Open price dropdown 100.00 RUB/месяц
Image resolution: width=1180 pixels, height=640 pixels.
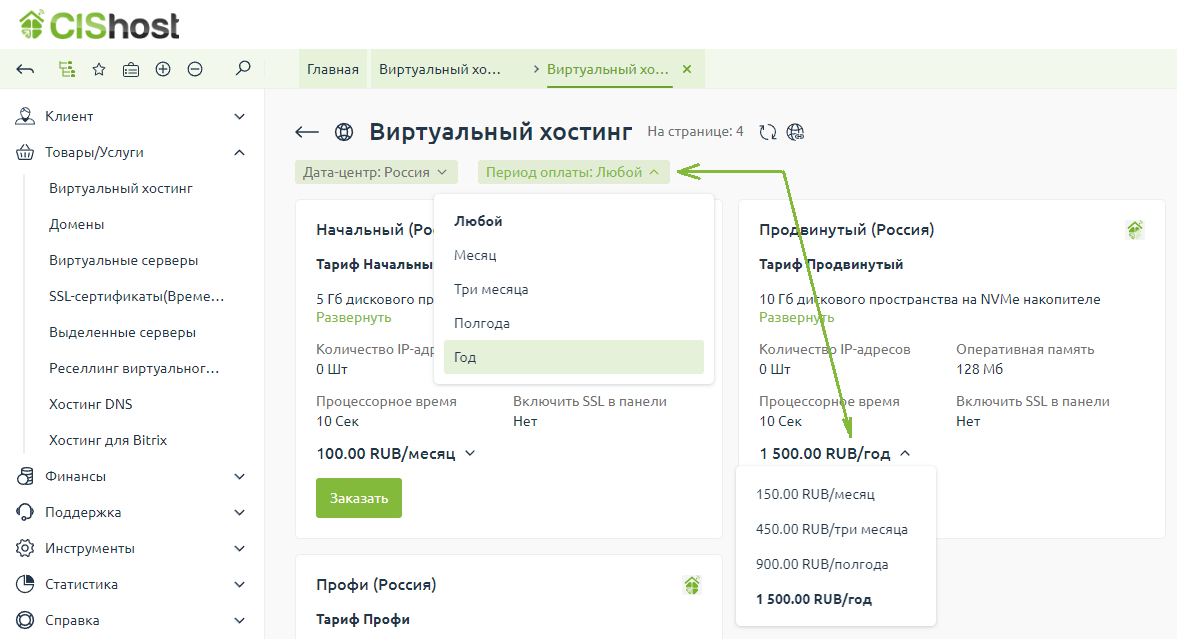(x=396, y=453)
